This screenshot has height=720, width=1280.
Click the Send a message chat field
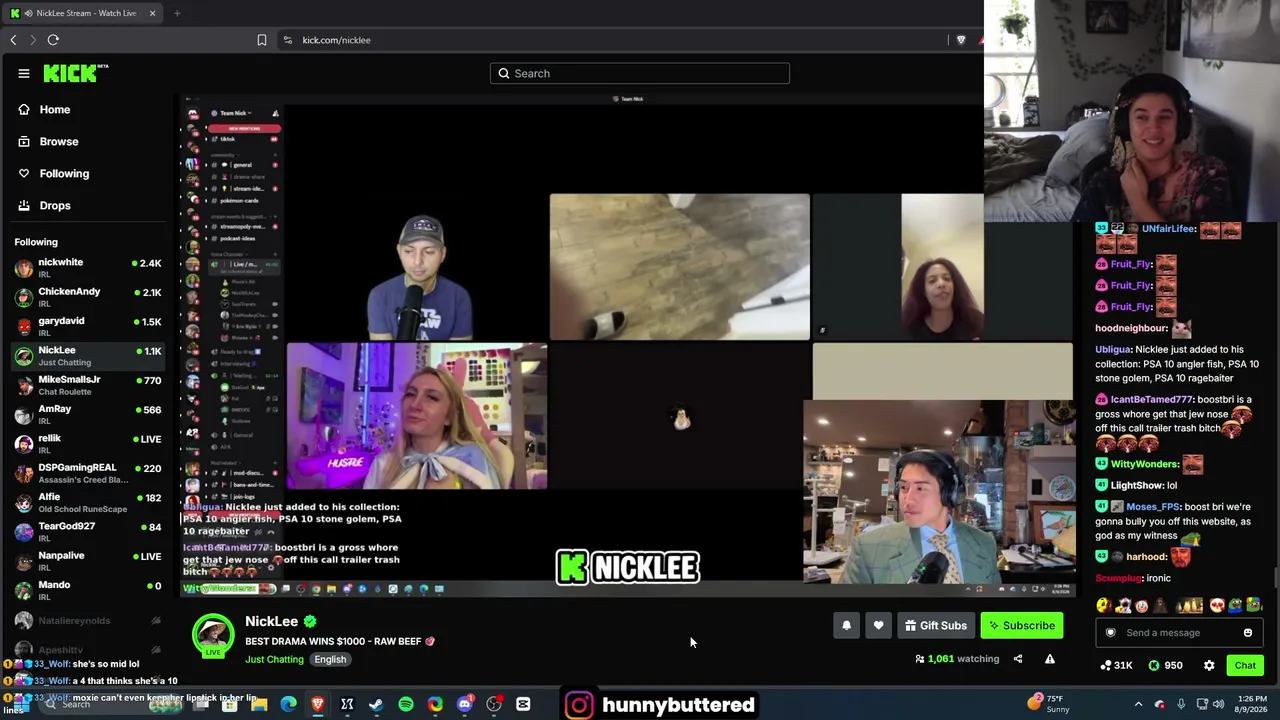point(1178,633)
